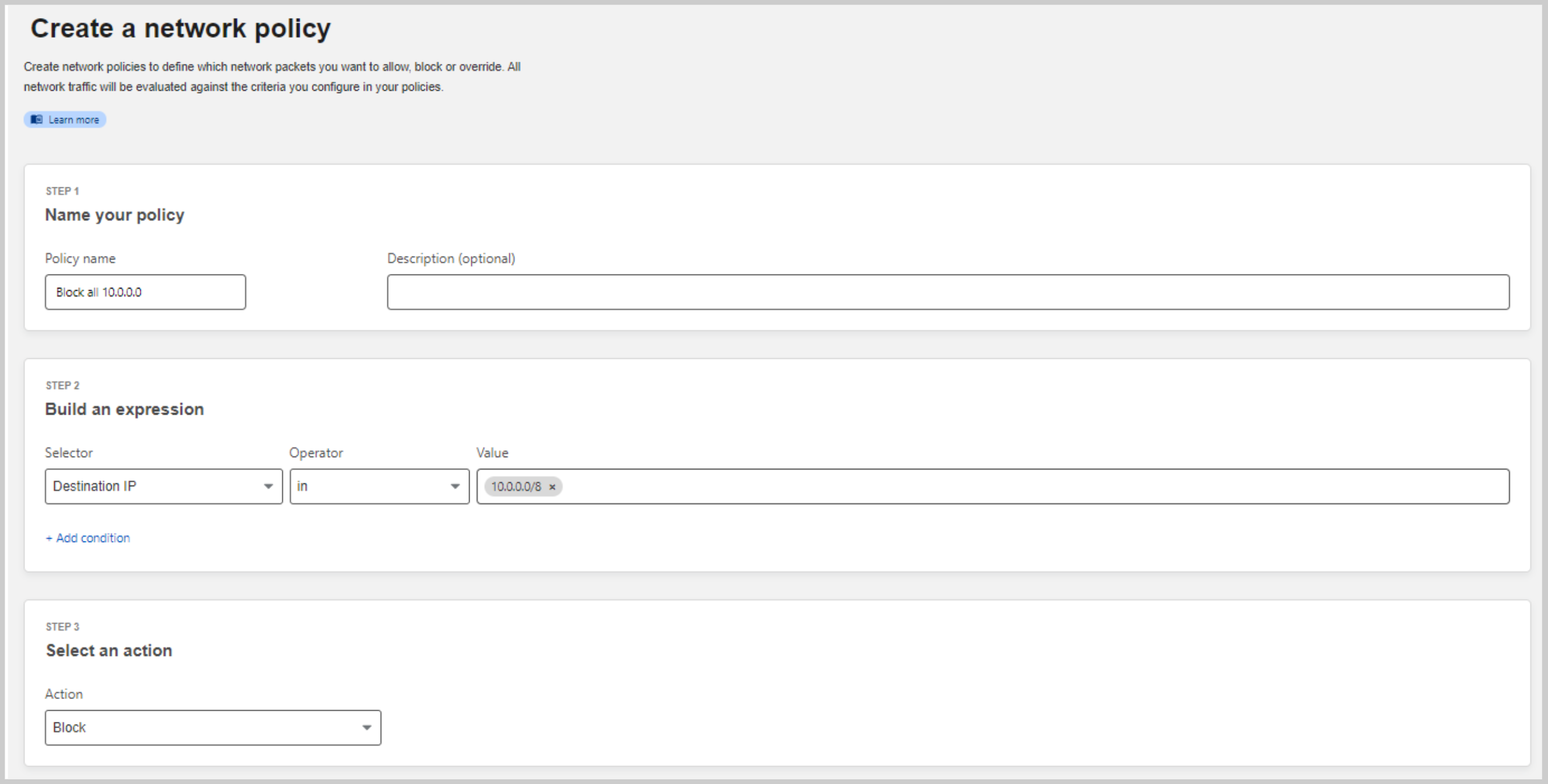Add another expression condition
This screenshot has width=1548, height=784.
(87, 537)
